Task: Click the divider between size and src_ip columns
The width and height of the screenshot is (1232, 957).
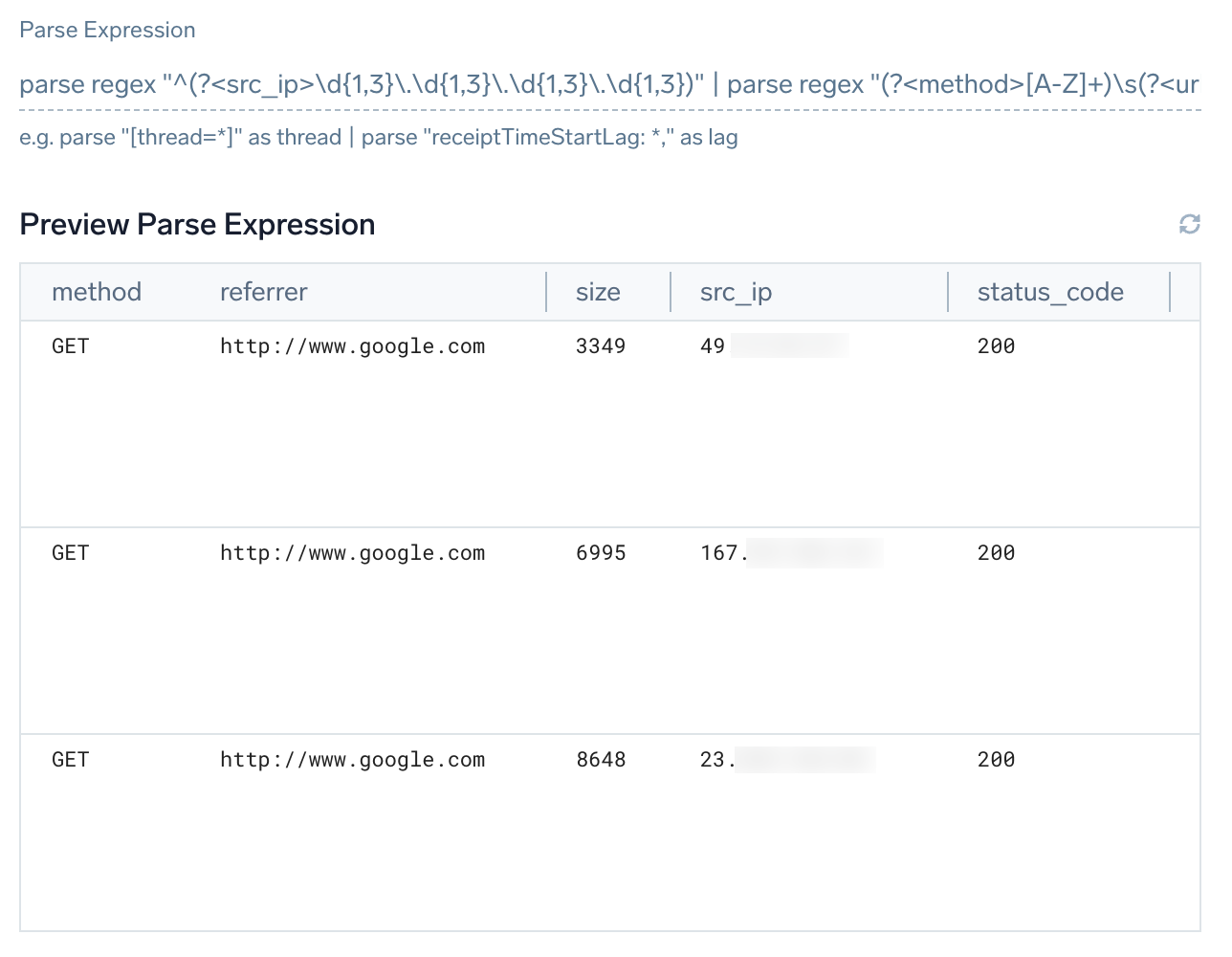Action: point(671,292)
